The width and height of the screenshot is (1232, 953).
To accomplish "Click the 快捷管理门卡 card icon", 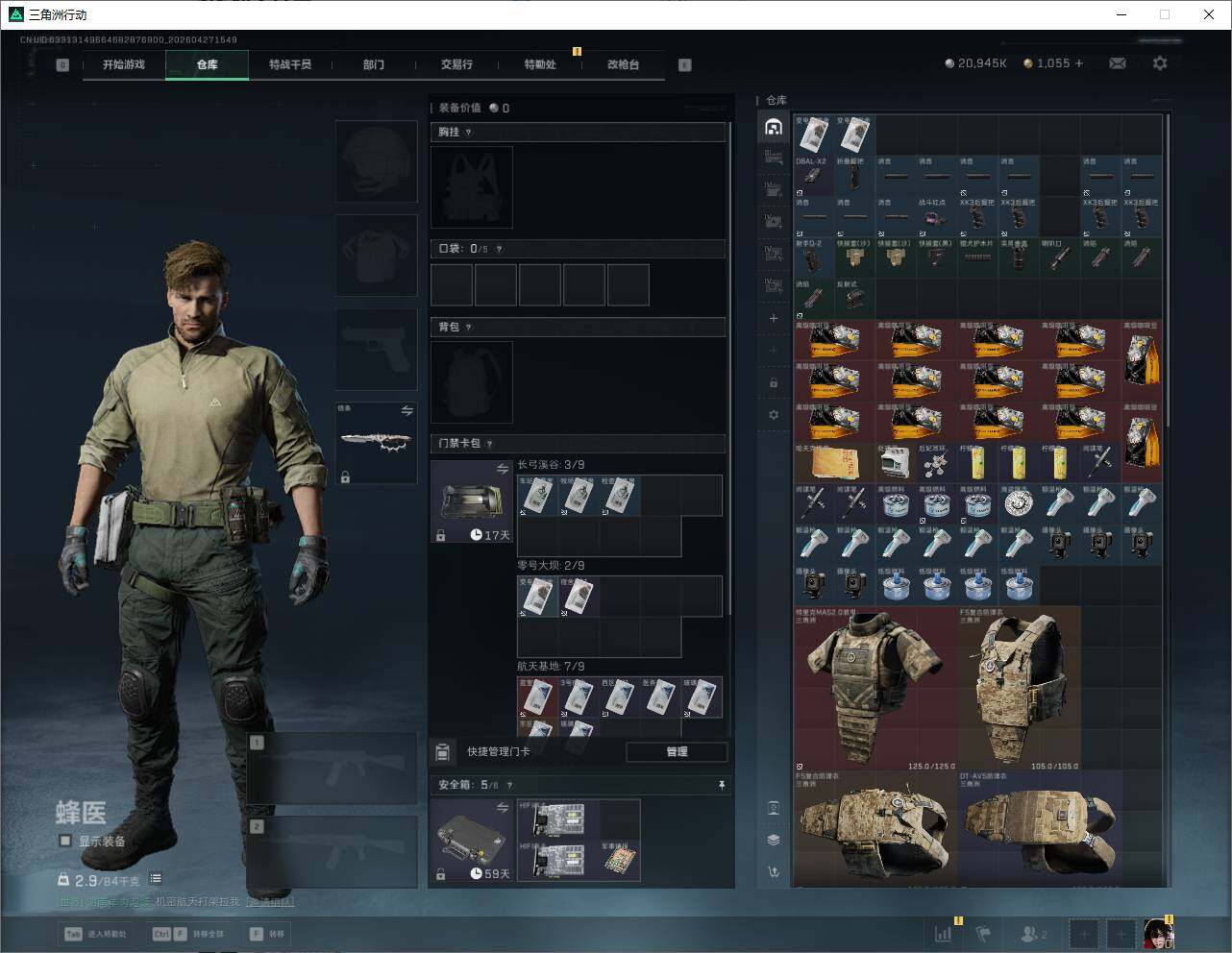I will click(443, 751).
